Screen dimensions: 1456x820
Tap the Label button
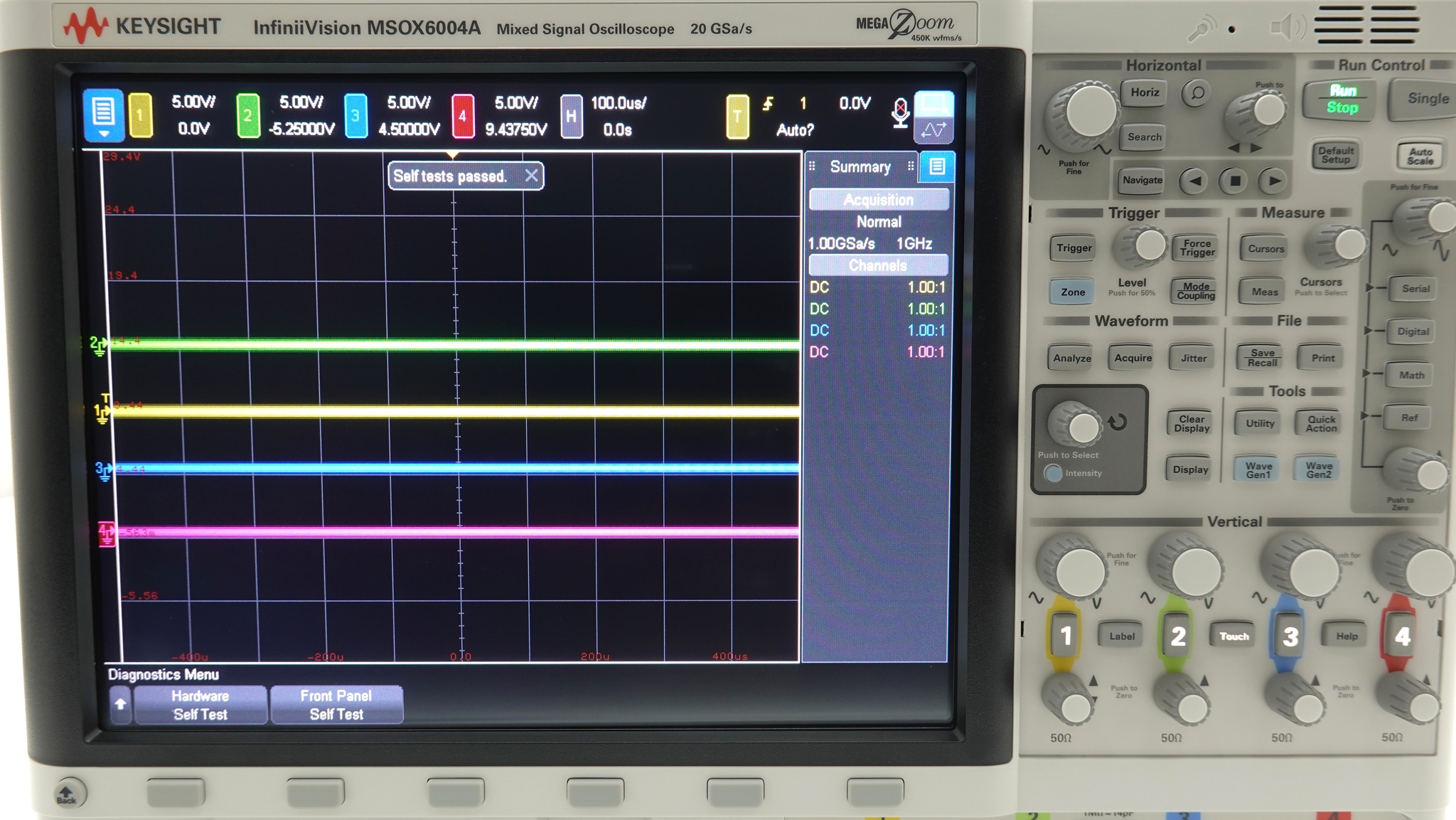click(x=1121, y=636)
